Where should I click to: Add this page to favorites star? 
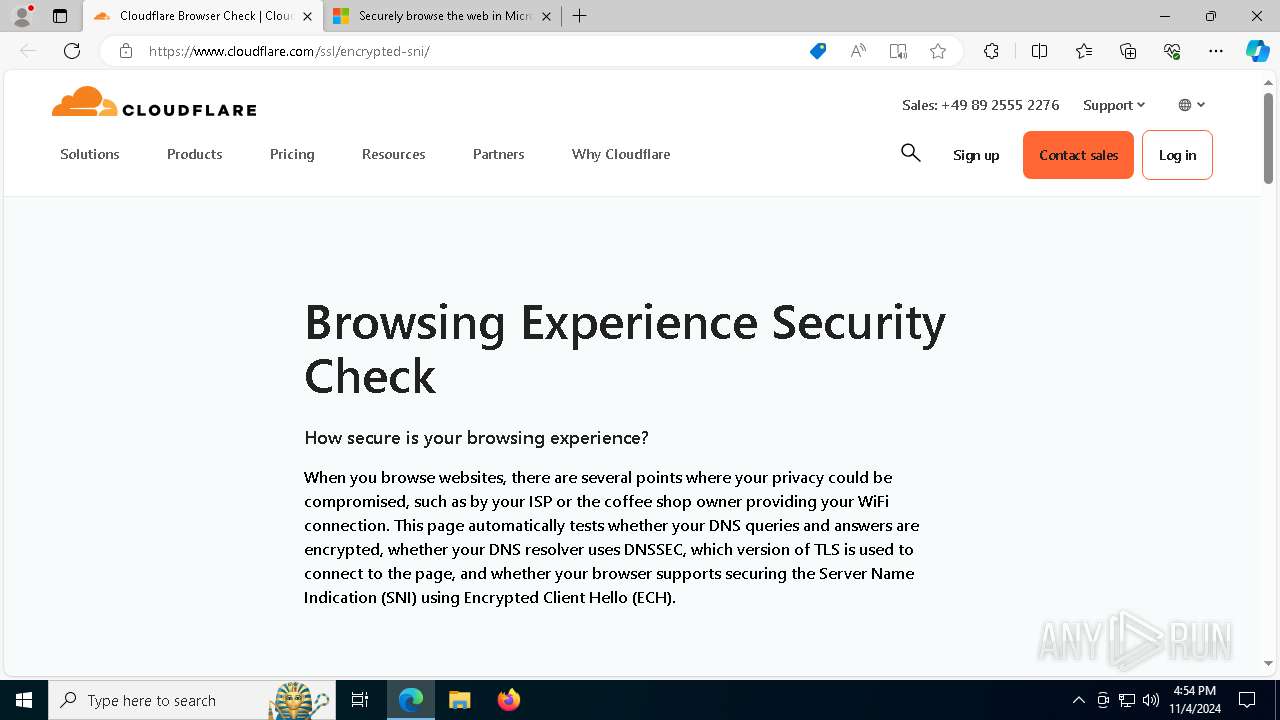click(938, 51)
